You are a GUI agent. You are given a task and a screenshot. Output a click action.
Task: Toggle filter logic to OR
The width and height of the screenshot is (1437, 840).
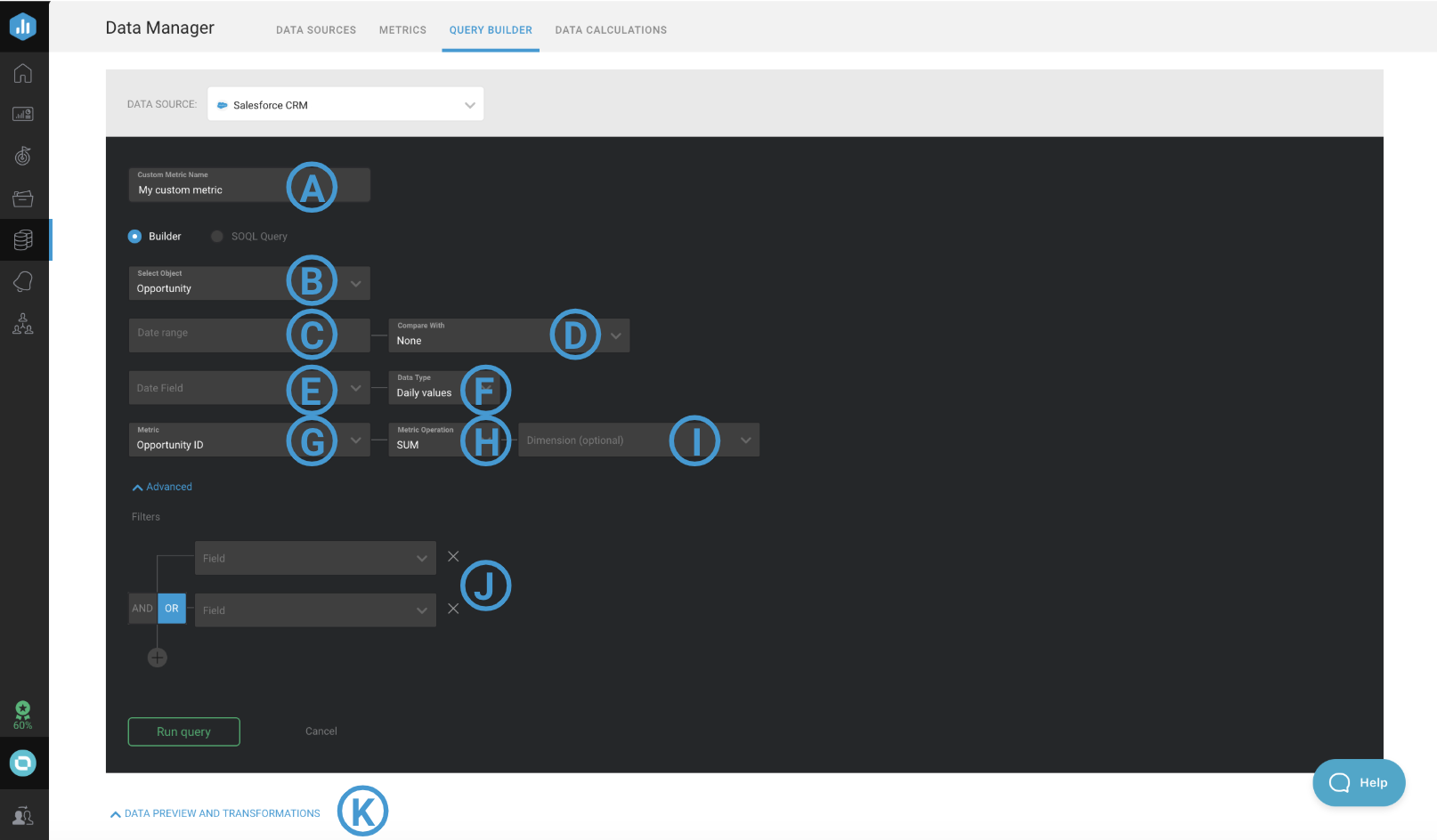[x=172, y=609]
